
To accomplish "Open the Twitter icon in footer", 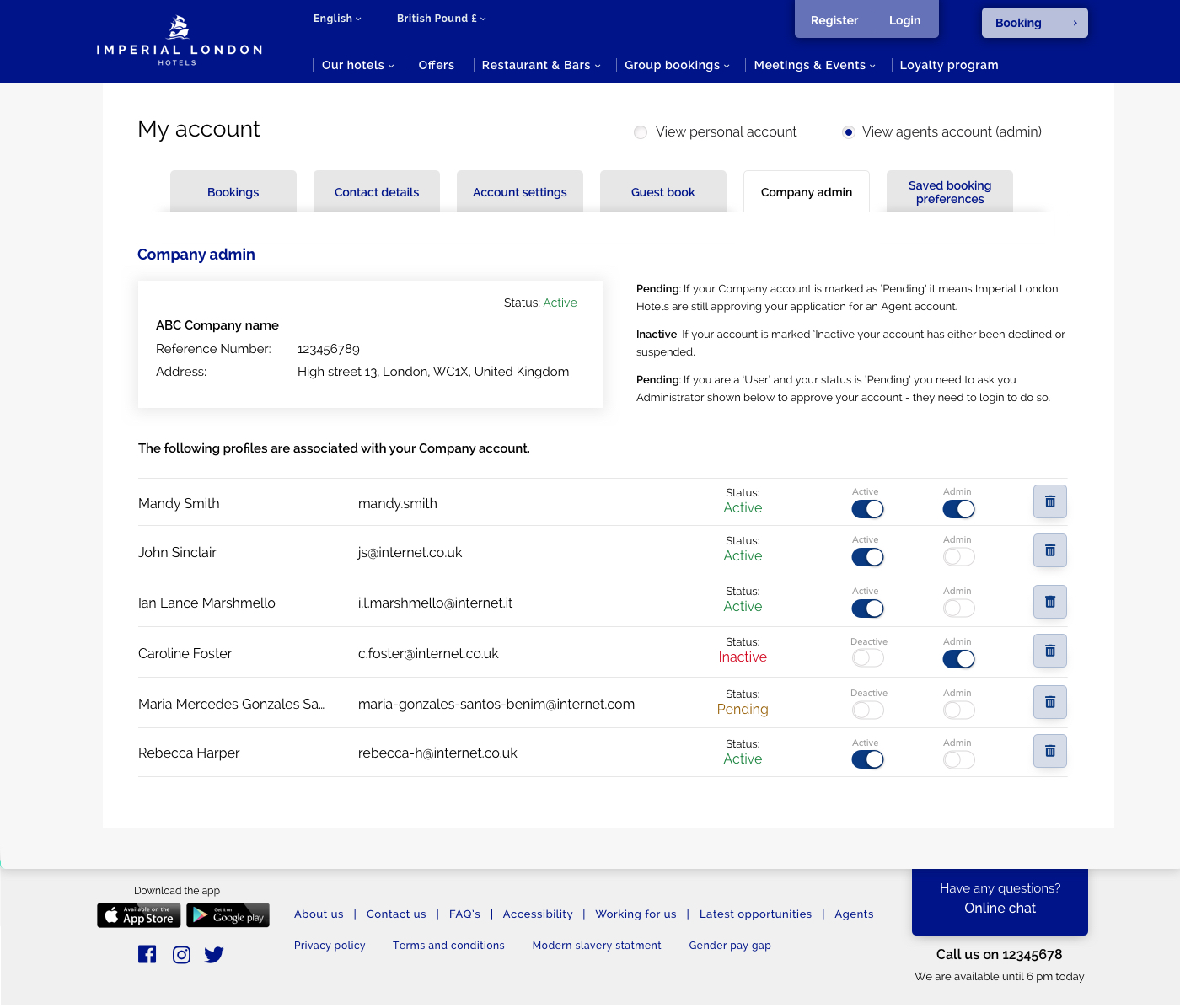I will tap(214, 954).
